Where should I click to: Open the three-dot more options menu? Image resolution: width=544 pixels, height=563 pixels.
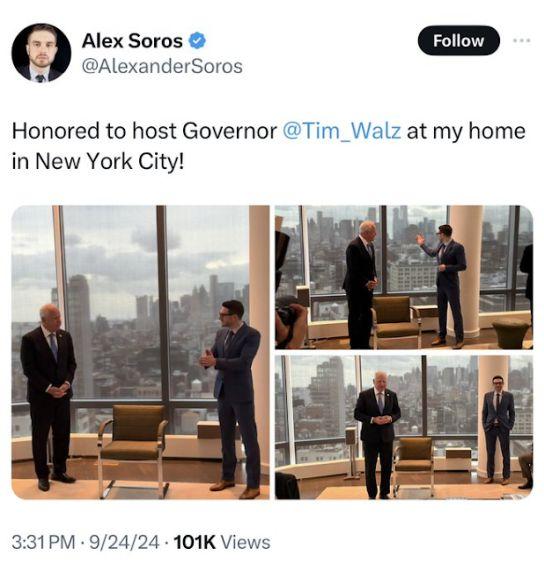point(521,41)
